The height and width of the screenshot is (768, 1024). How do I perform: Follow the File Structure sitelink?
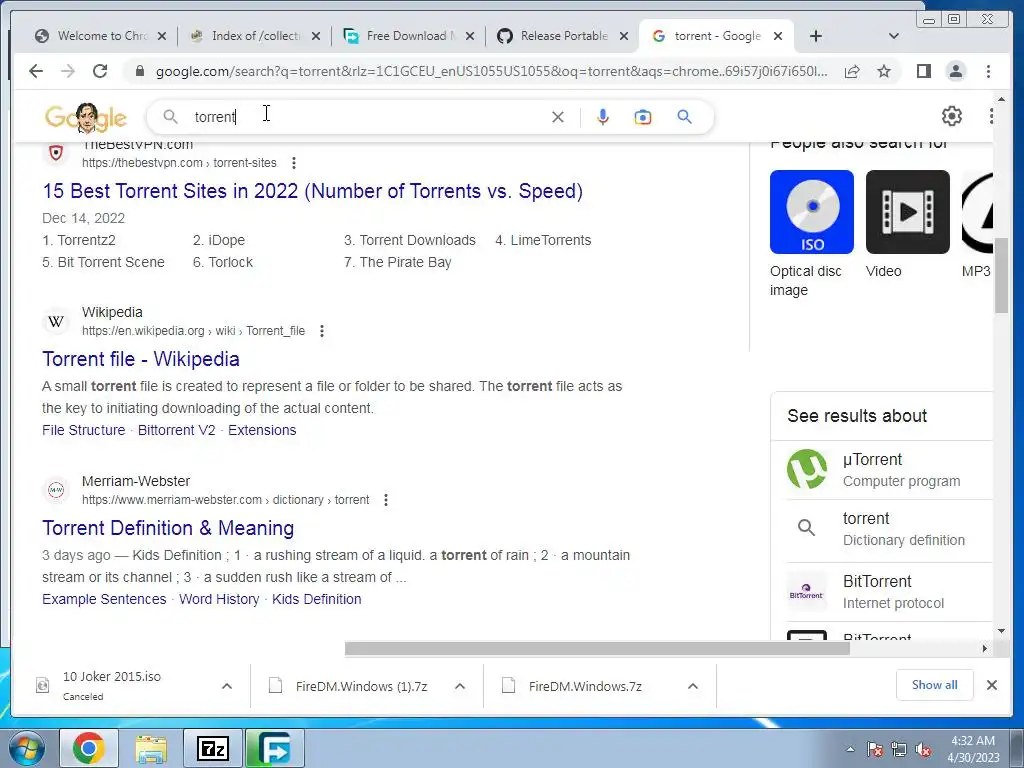click(x=84, y=430)
